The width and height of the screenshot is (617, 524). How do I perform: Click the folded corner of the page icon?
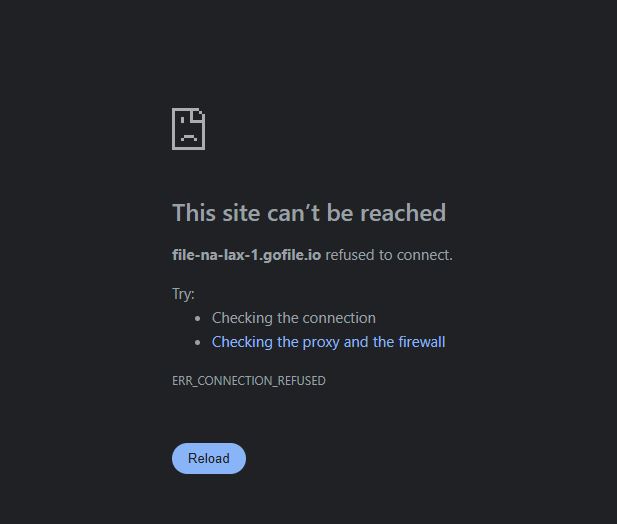(198, 114)
